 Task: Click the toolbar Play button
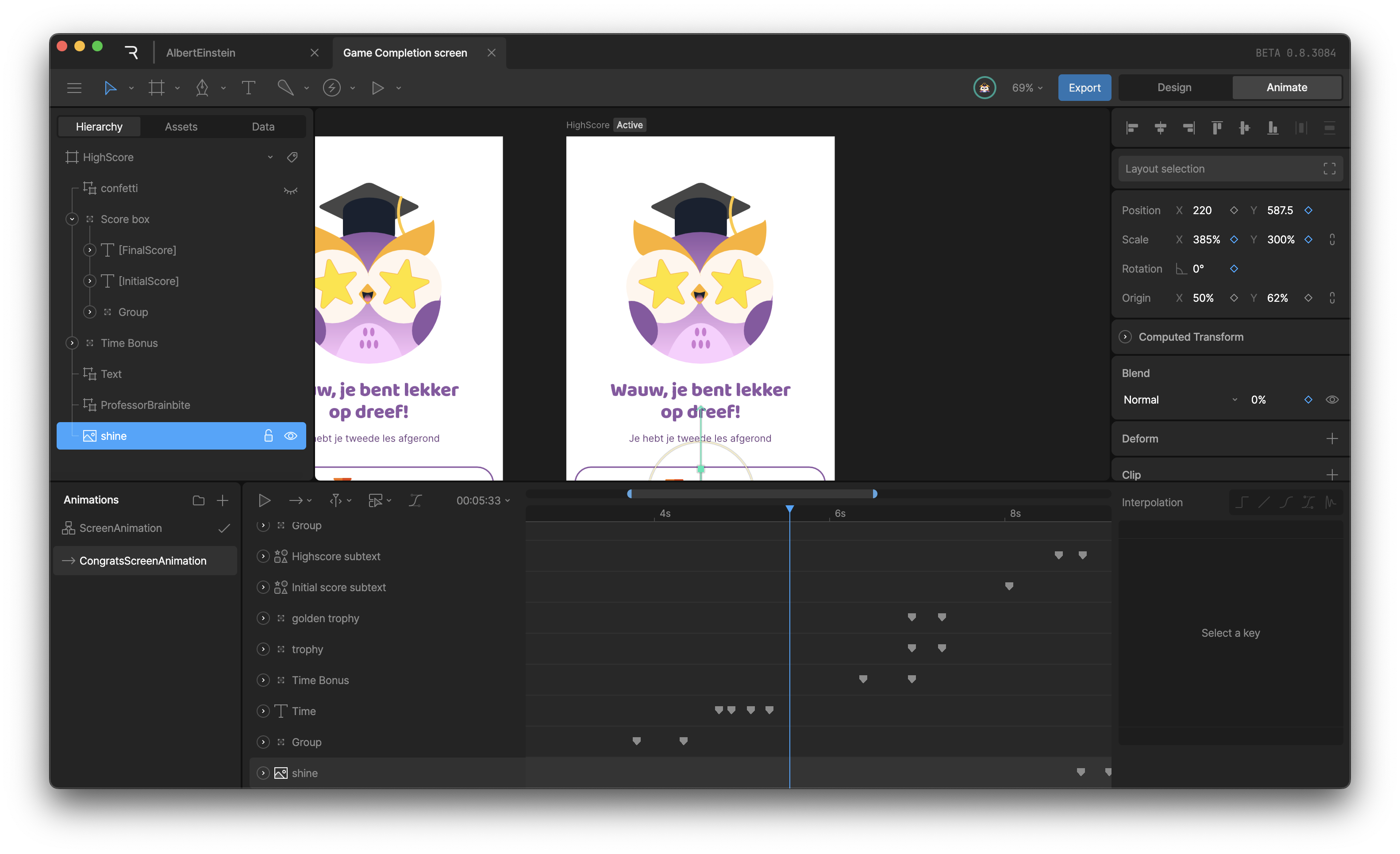tap(378, 88)
